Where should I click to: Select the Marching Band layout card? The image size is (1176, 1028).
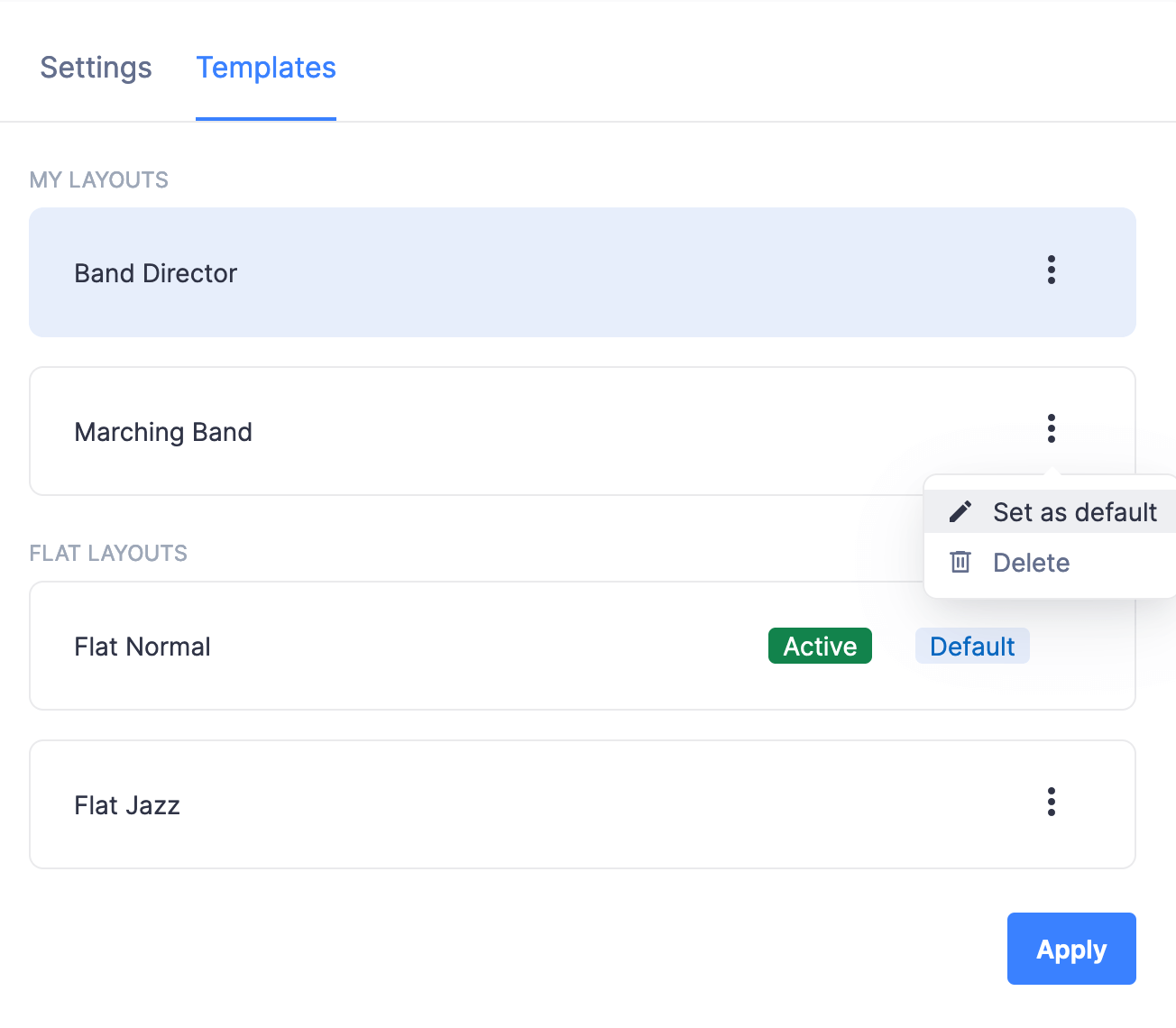pos(541,431)
